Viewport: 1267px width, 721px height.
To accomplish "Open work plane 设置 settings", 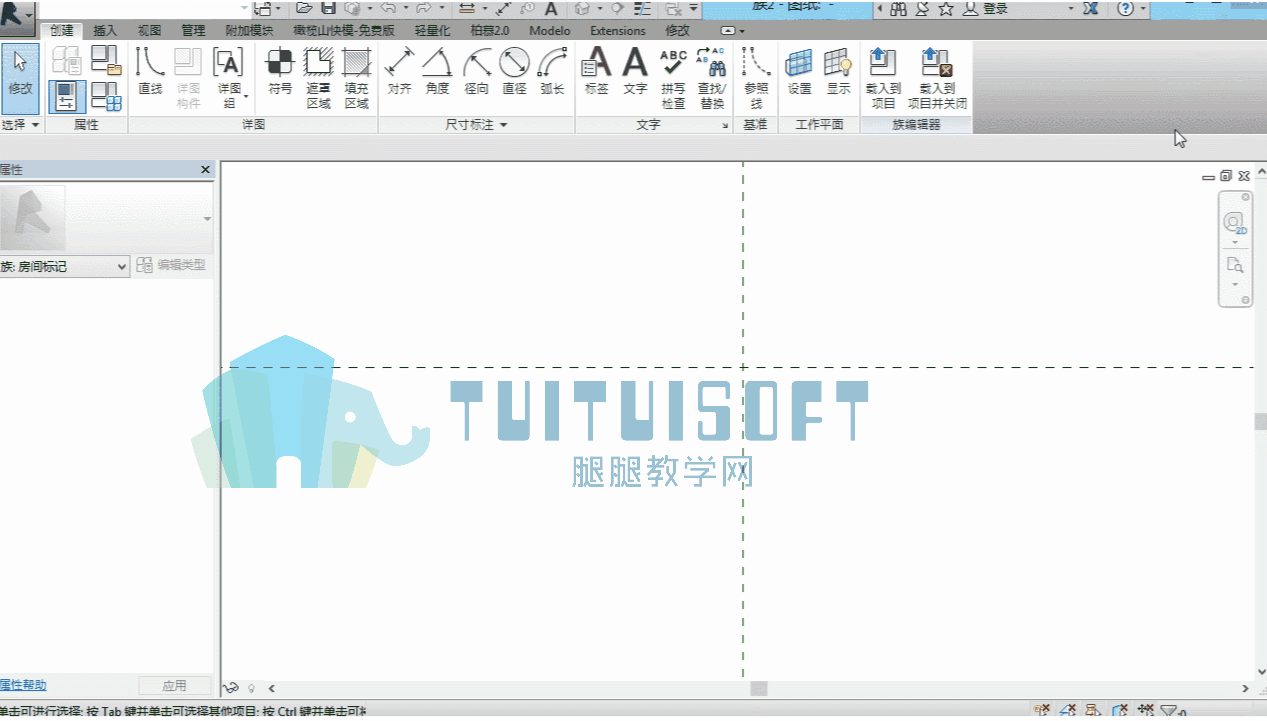I will click(x=799, y=72).
